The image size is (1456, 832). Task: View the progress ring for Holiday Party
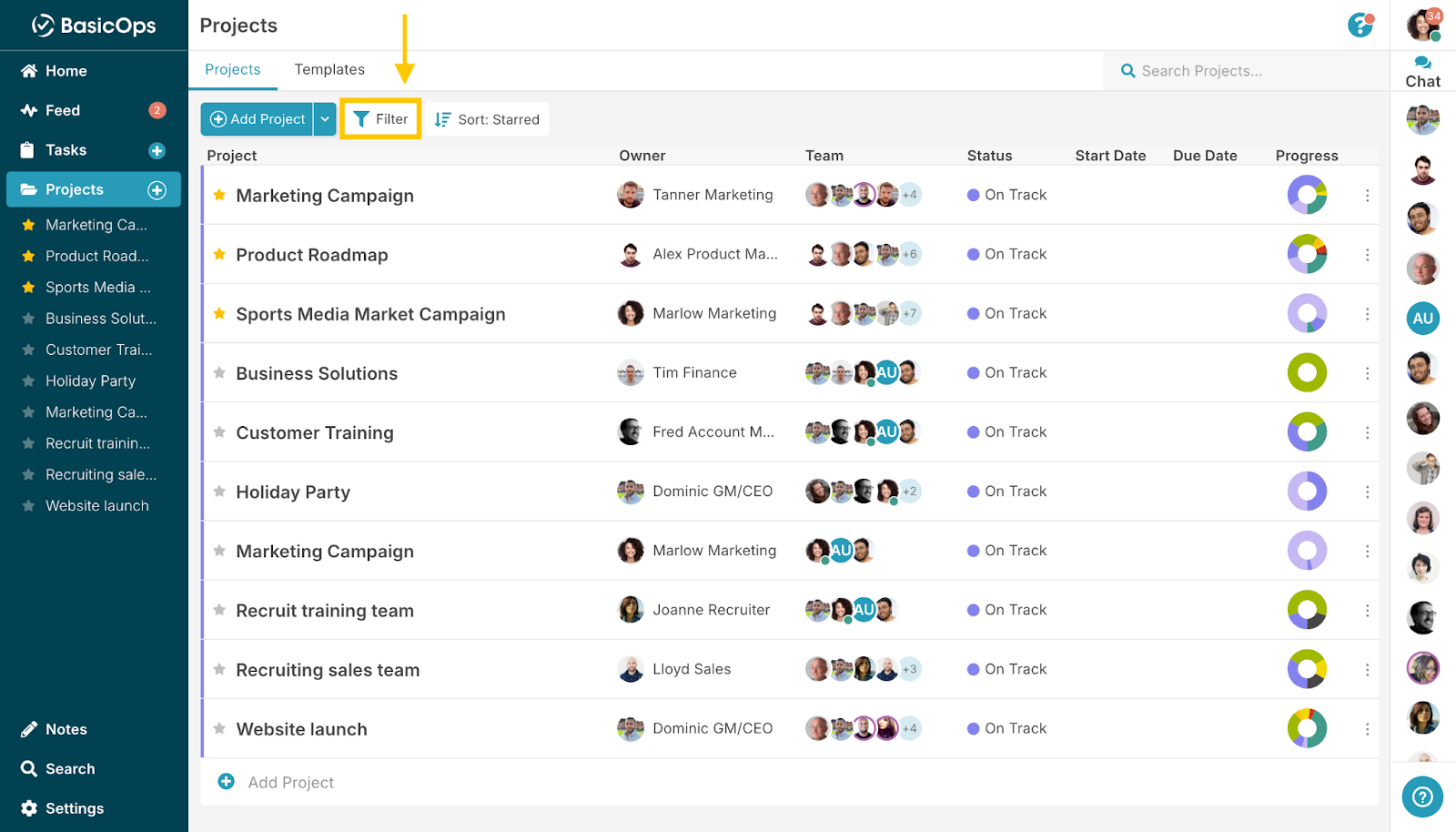click(x=1308, y=491)
